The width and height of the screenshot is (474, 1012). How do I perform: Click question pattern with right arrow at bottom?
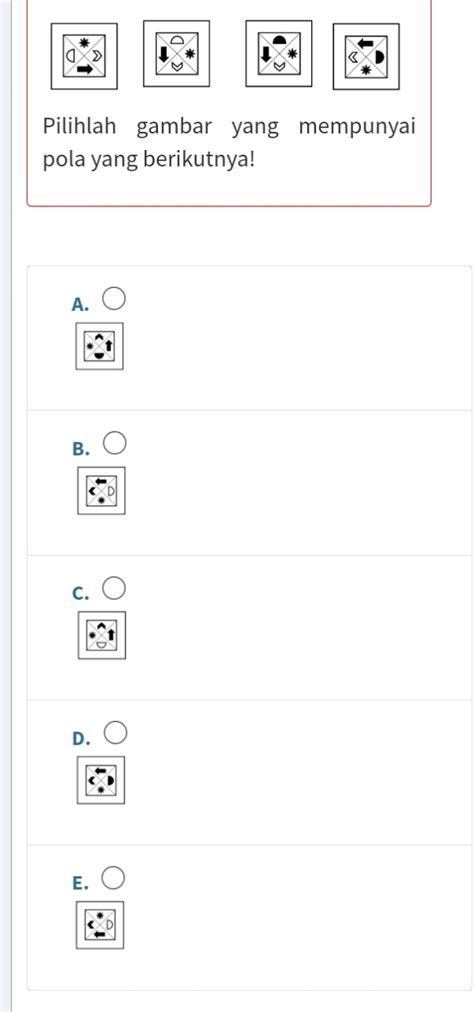(84, 56)
